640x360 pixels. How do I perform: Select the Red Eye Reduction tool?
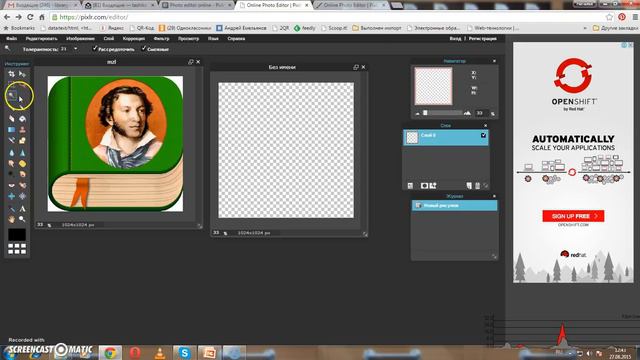pyautogui.click(x=11, y=185)
